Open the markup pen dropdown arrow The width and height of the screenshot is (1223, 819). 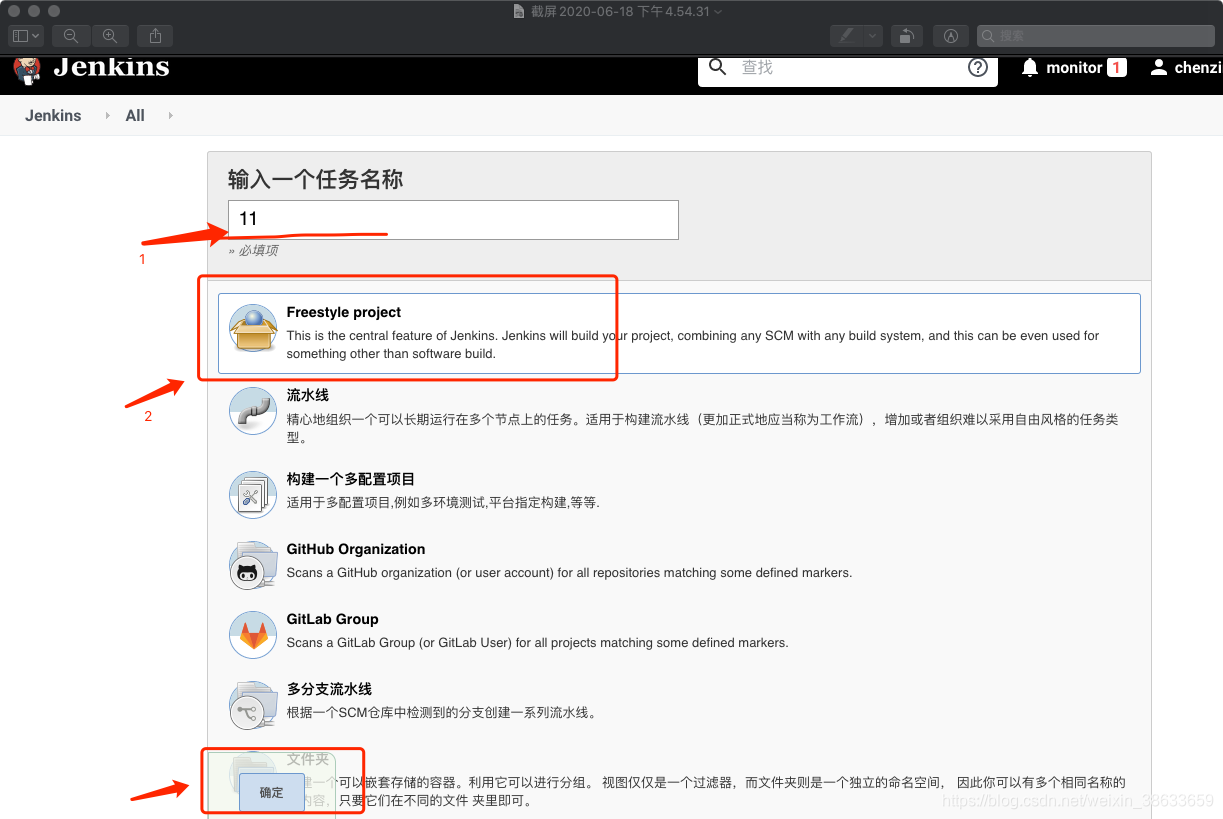point(872,35)
